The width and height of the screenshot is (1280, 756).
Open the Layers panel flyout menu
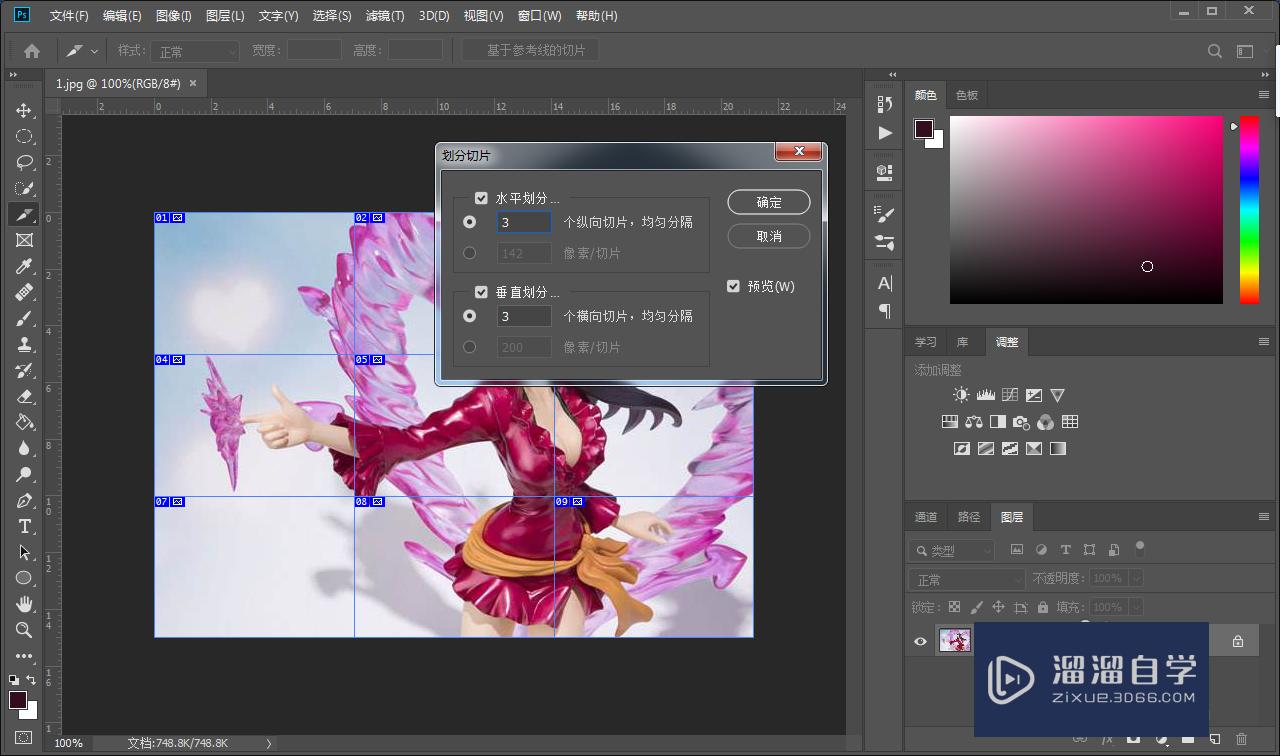tap(1264, 517)
